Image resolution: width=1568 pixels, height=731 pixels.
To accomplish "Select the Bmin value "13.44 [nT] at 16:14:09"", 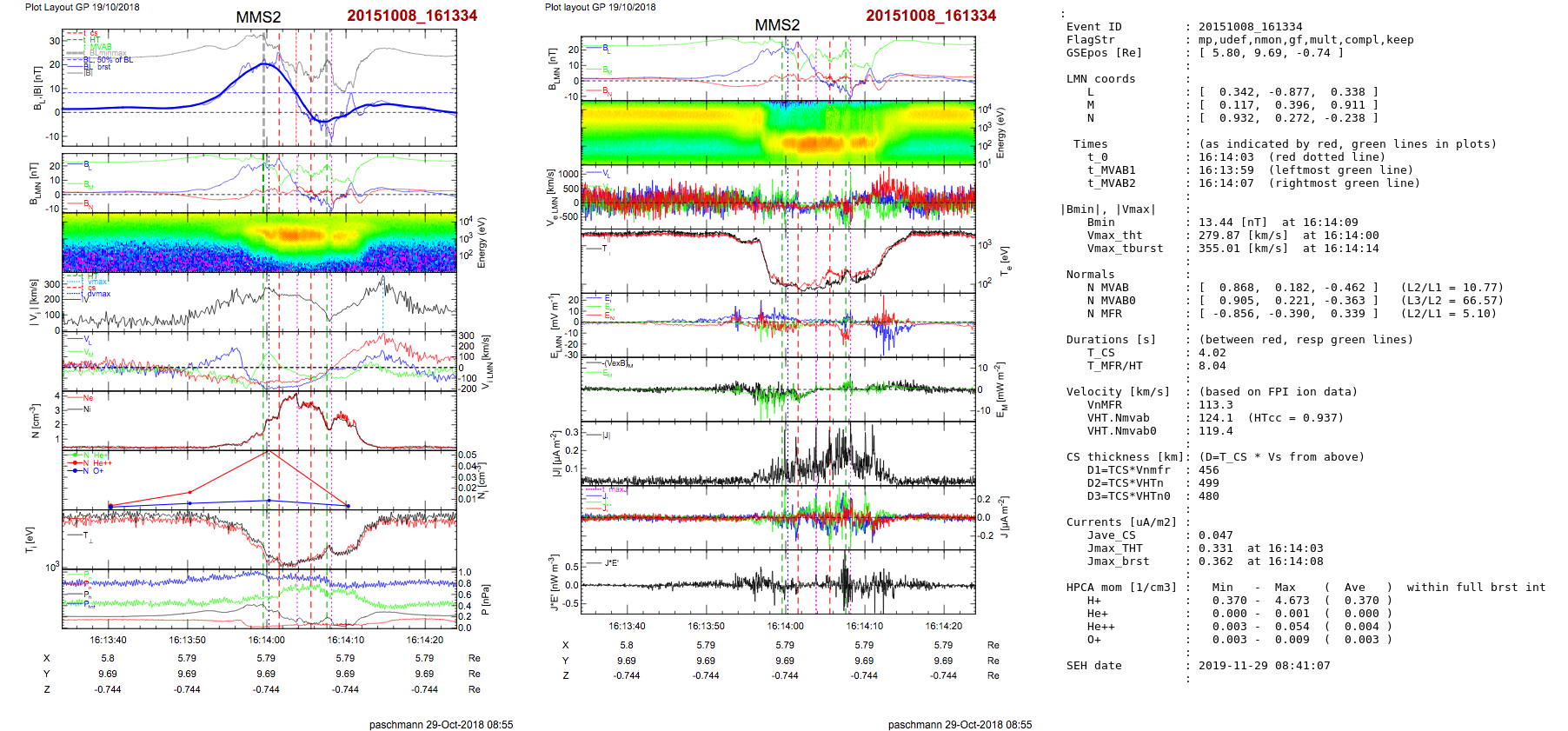I will [1279, 223].
